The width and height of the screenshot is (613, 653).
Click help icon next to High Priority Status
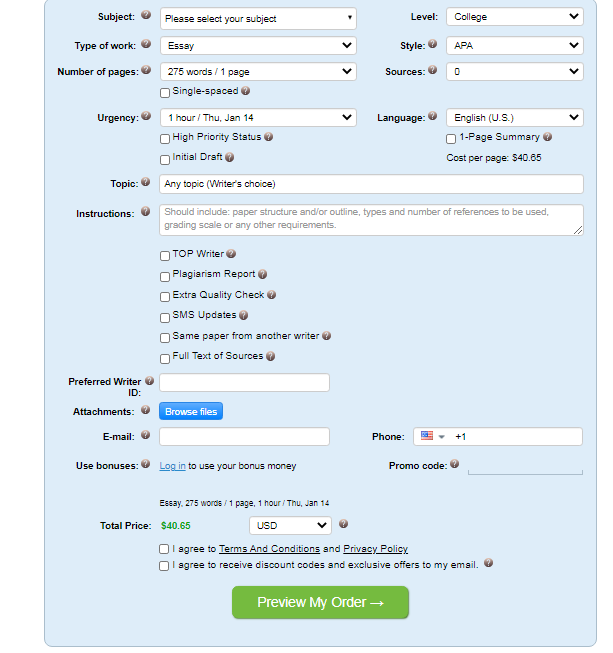[x=269, y=137]
